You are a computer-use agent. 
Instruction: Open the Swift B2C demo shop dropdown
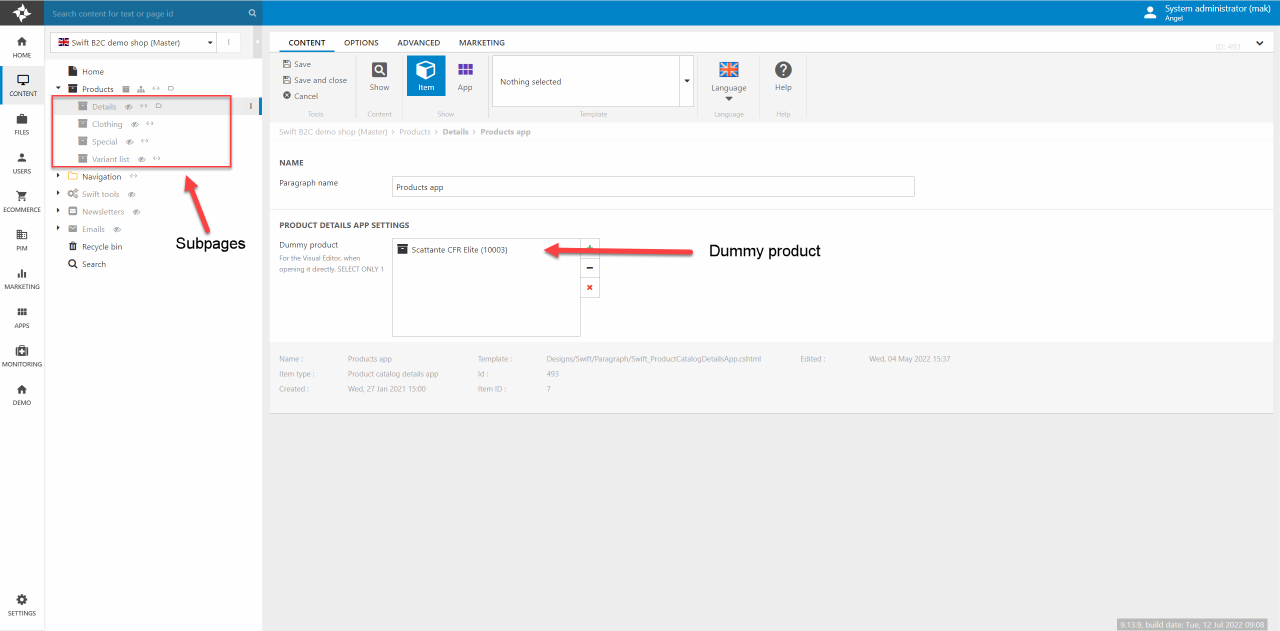133,42
